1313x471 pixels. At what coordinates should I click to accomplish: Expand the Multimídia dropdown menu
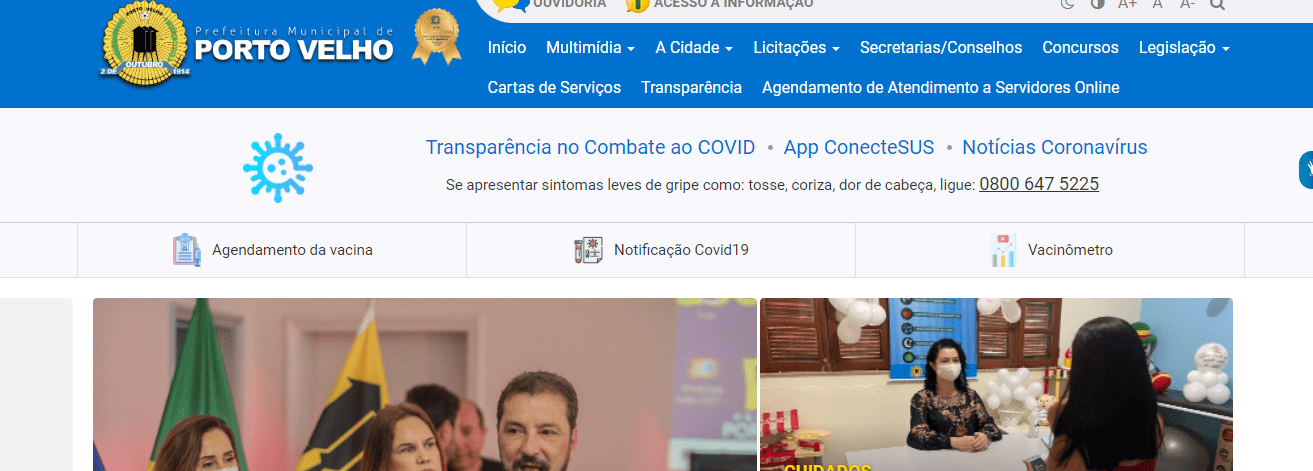click(x=590, y=47)
